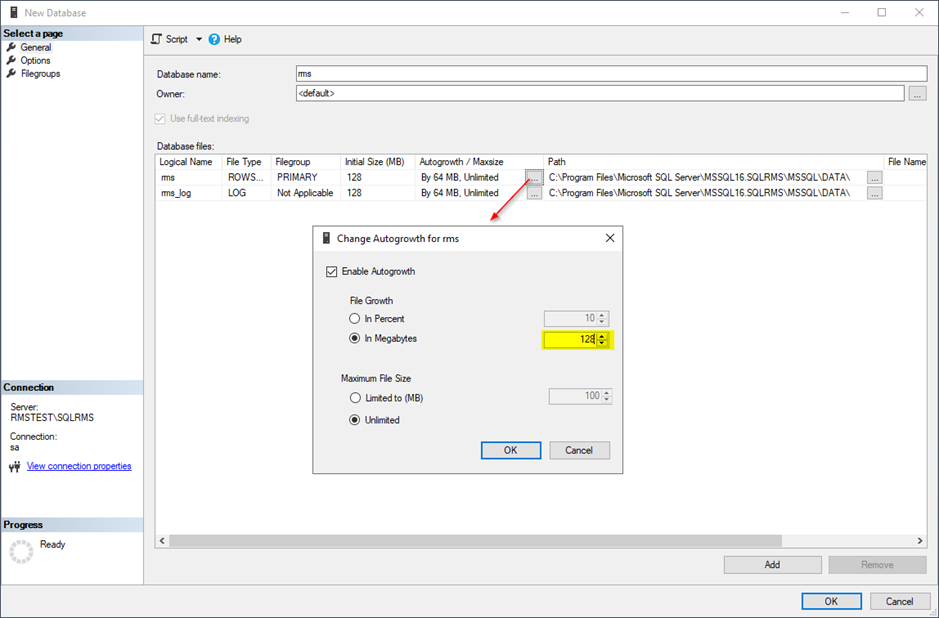Screen dimensions: 939x618
Task: Open the Options page
Action: [35, 60]
